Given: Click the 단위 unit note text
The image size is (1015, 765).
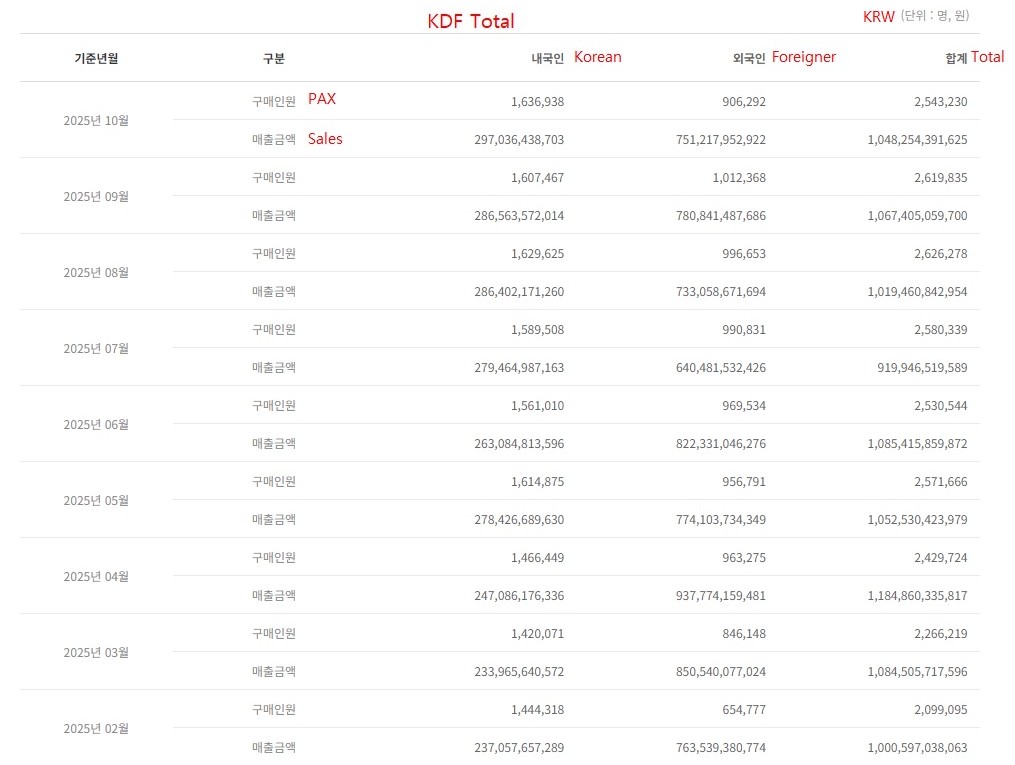Looking at the screenshot, I should coord(934,16).
